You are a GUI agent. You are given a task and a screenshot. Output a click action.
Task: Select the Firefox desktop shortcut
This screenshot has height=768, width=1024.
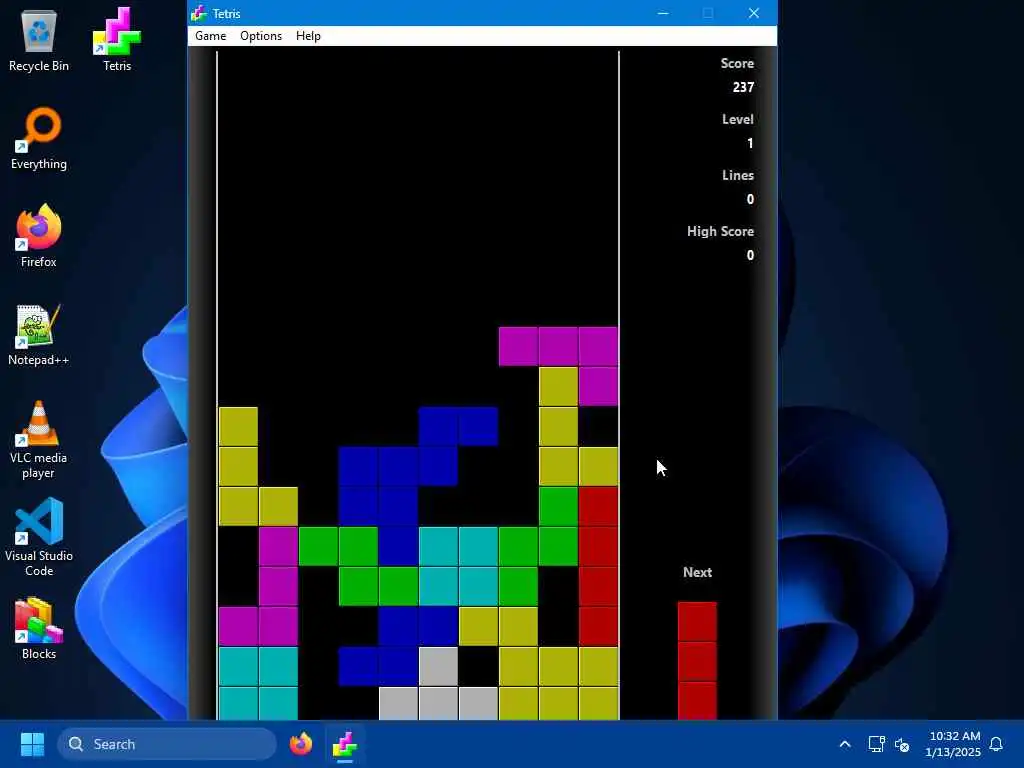click(x=39, y=236)
